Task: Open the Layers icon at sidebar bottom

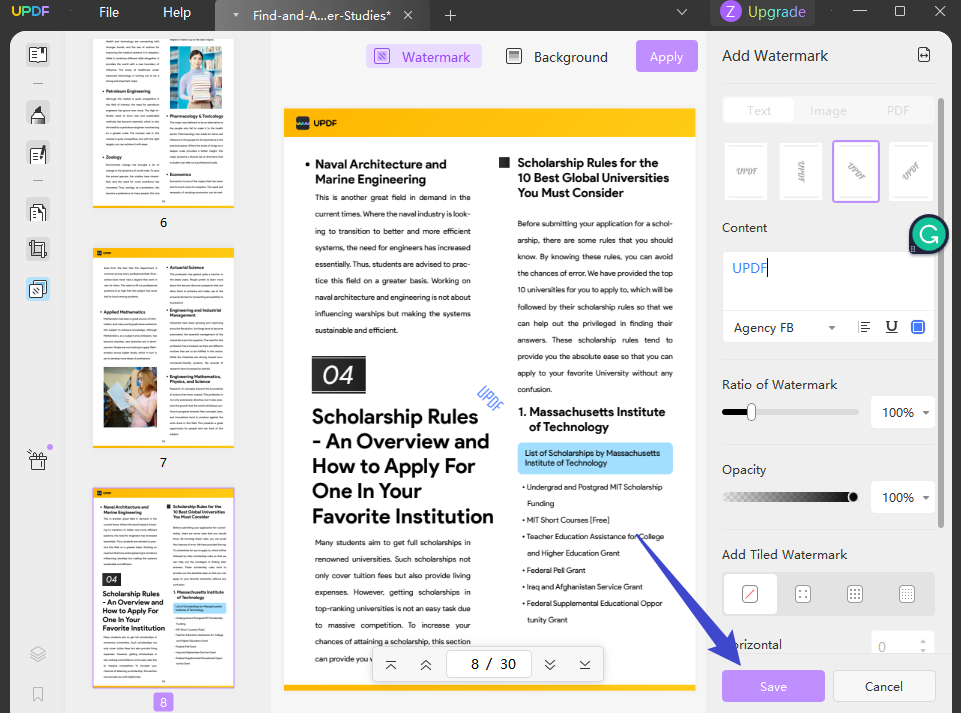Action: pos(38,654)
